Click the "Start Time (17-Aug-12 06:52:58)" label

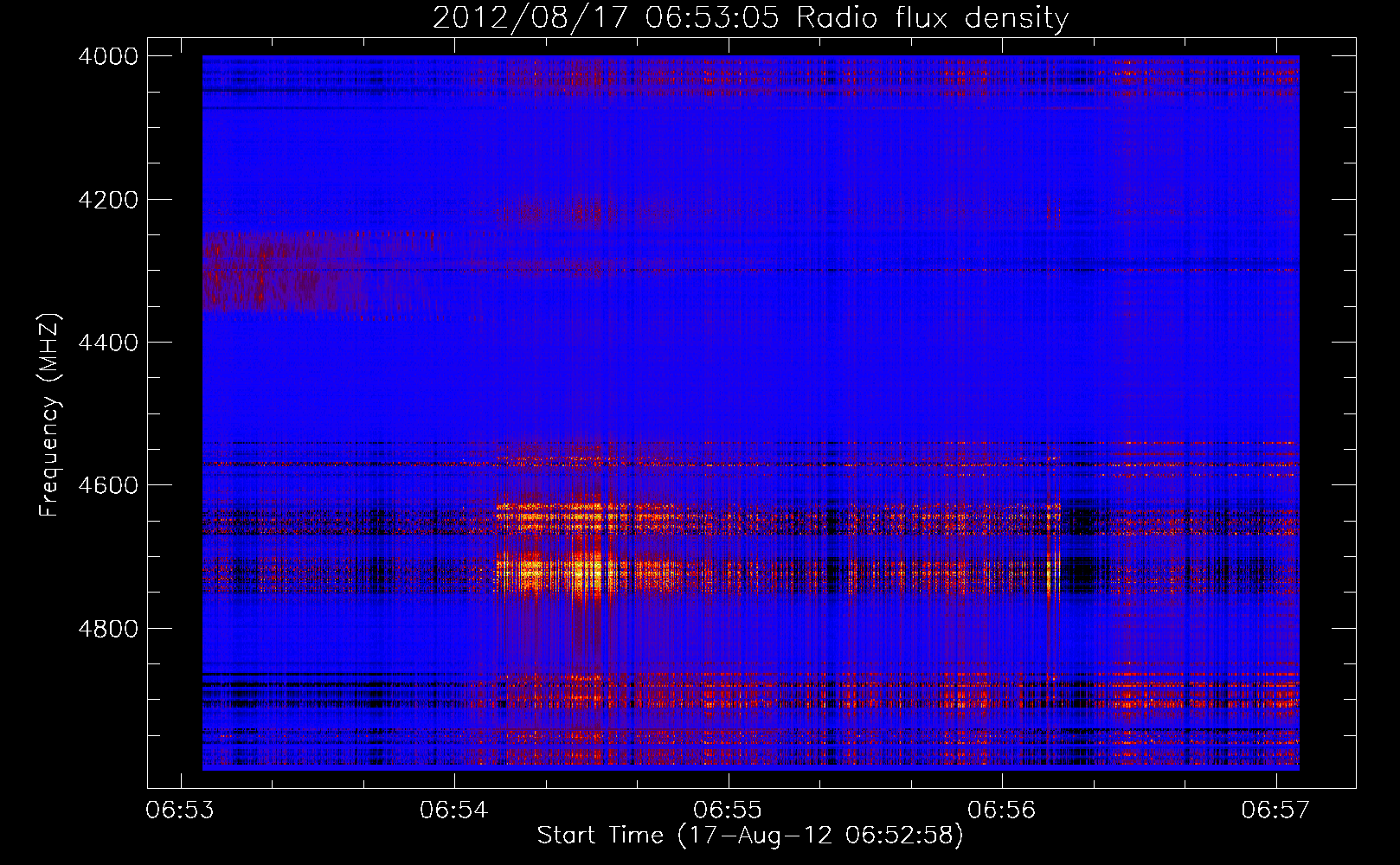[750, 836]
